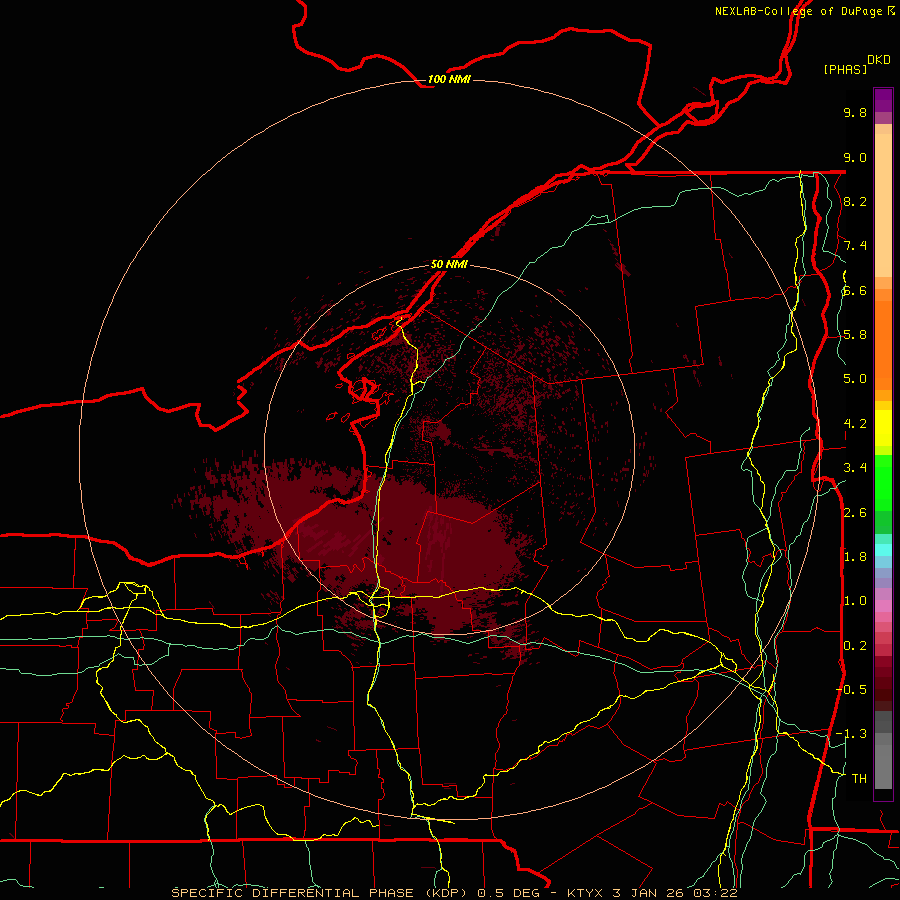This screenshot has height=900, width=900.
Task: Select the 50 NMI range ring label
Action: [449, 264]
